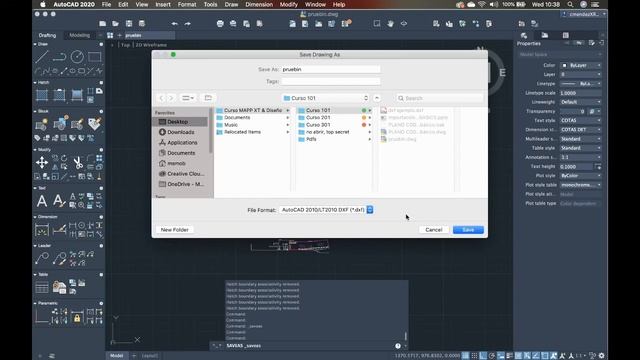This screenshot has height=360, width=640.
Task: Click the Save As filename field
Action: point(331,69)
